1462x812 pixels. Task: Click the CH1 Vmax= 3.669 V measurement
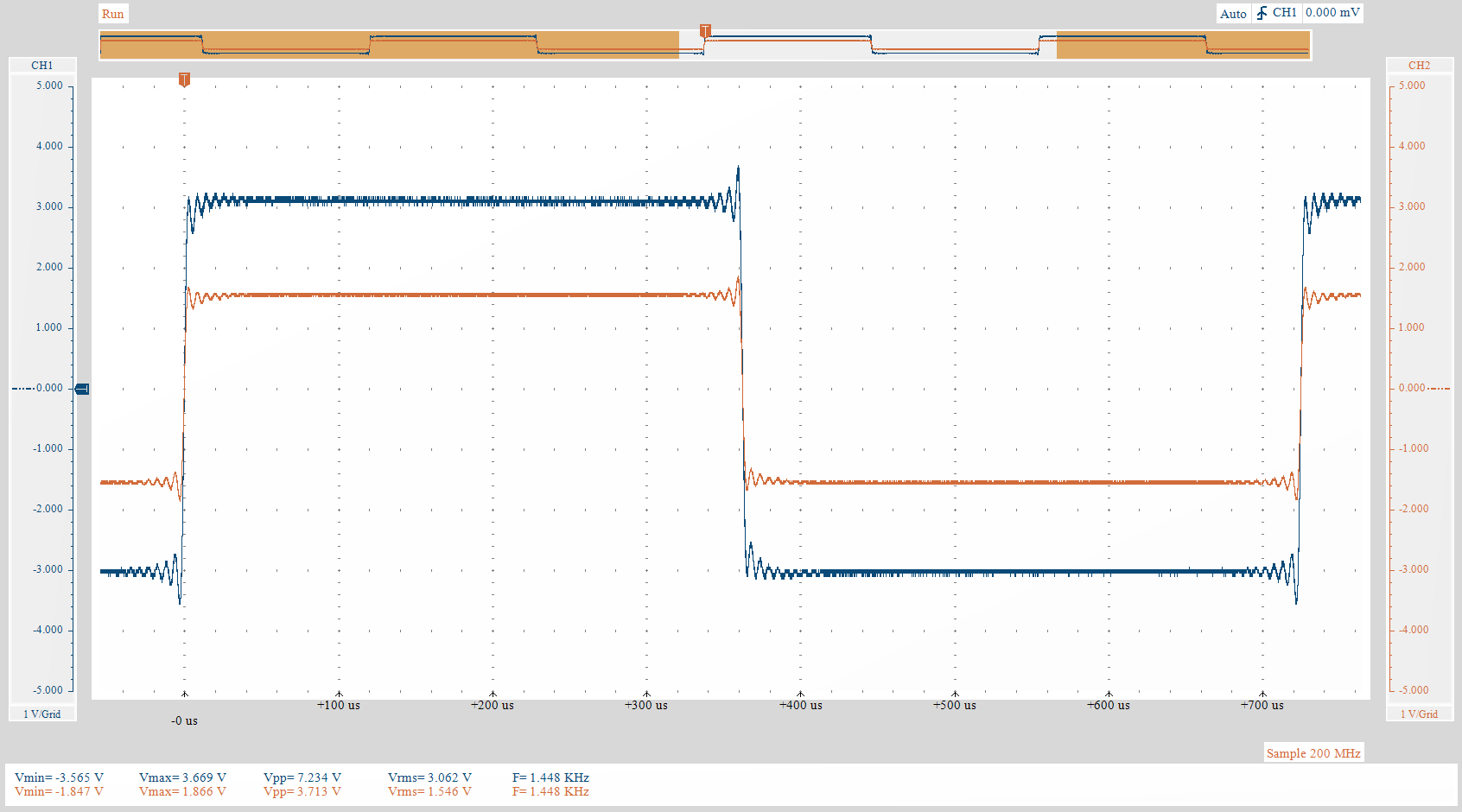pos(182,777)
